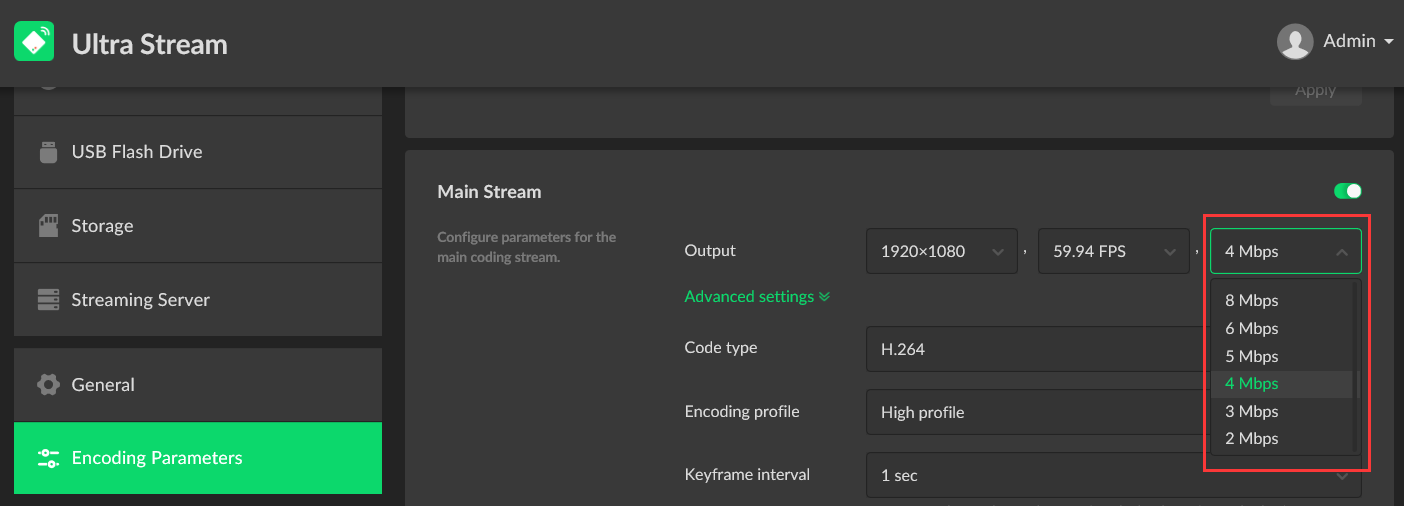The image size is (1404, 506).
Task: Click the Admin user avatar icon
Action: (x=1295, y=42)
